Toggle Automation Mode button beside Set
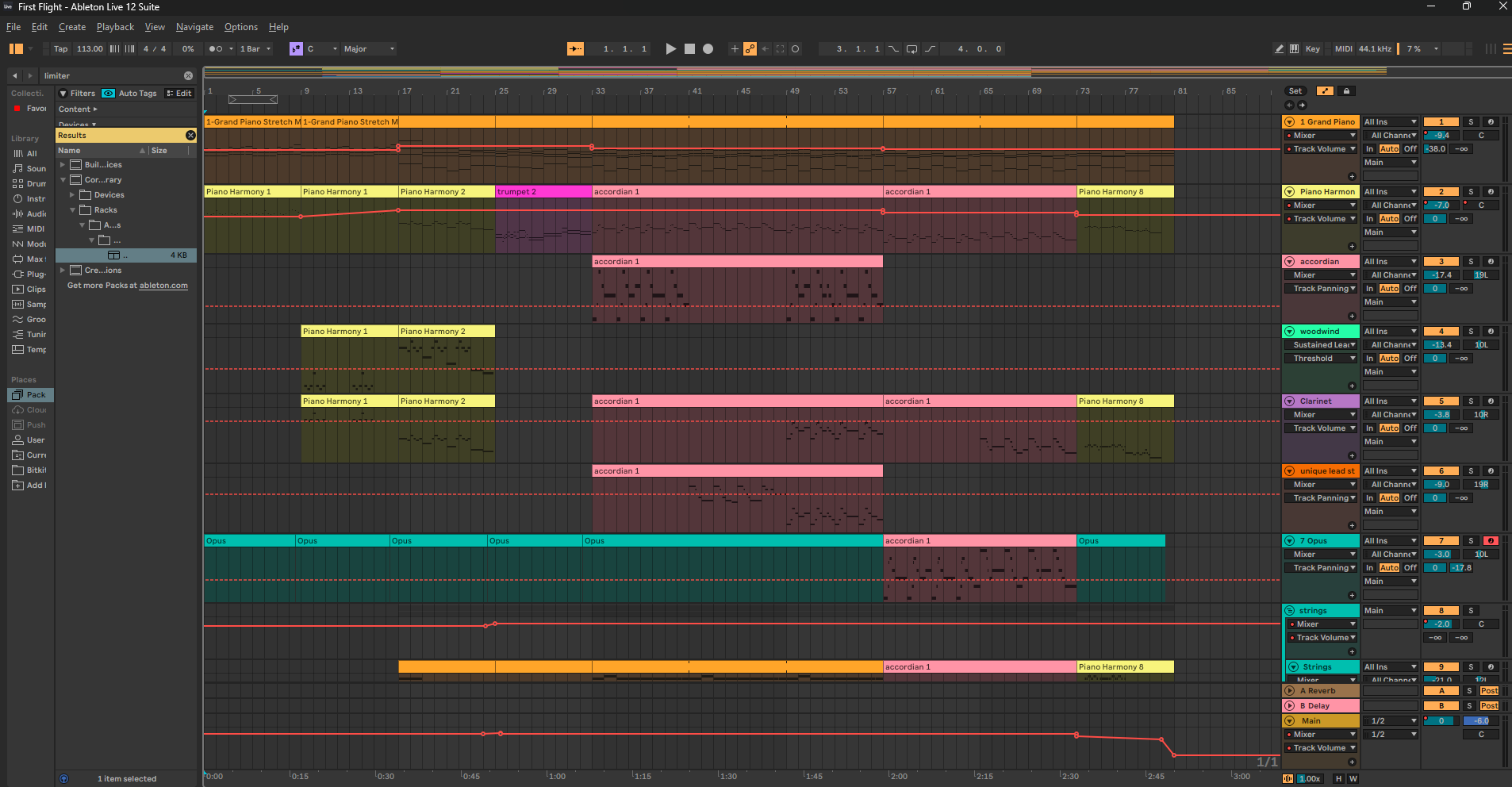 [1325, 91]
